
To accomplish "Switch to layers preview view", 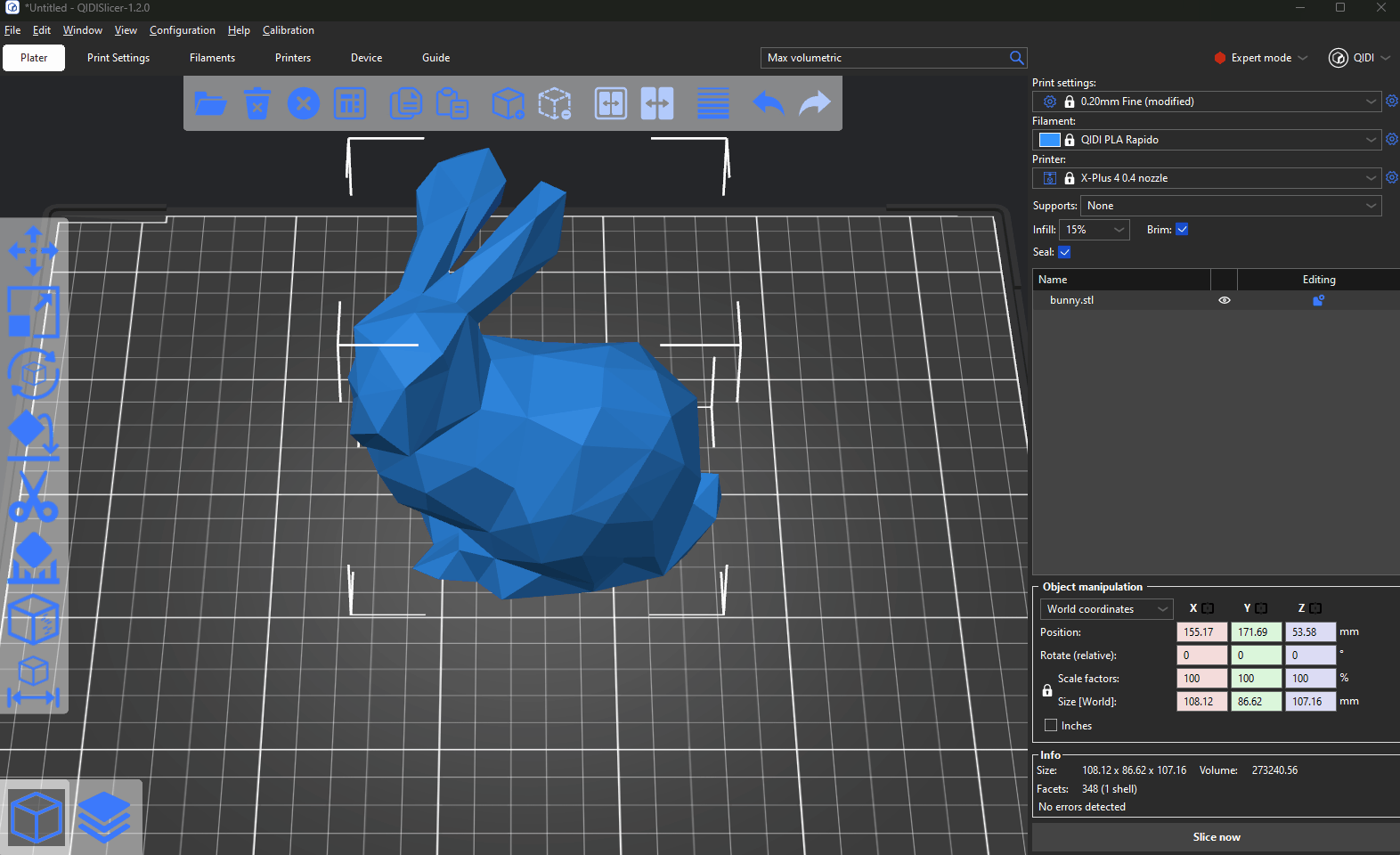I will [104, 817].
